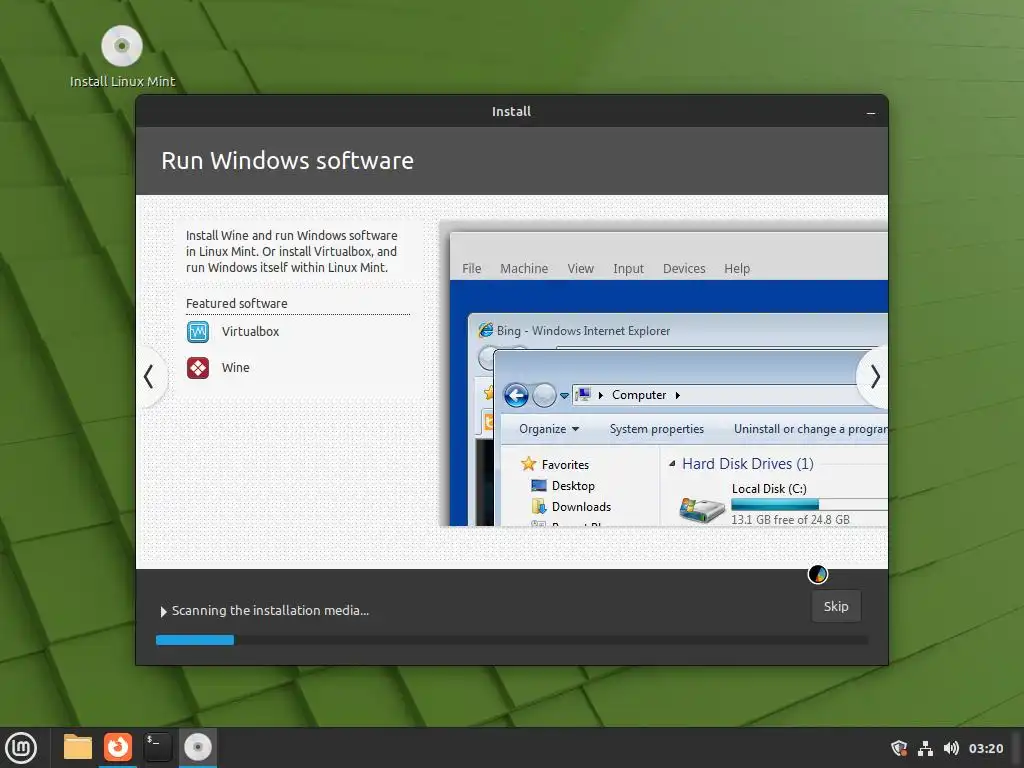The width and height of the screenshot is (1024, 768).
Task: Click Local Disk (C:) drive icon
Action: point(702,509)
